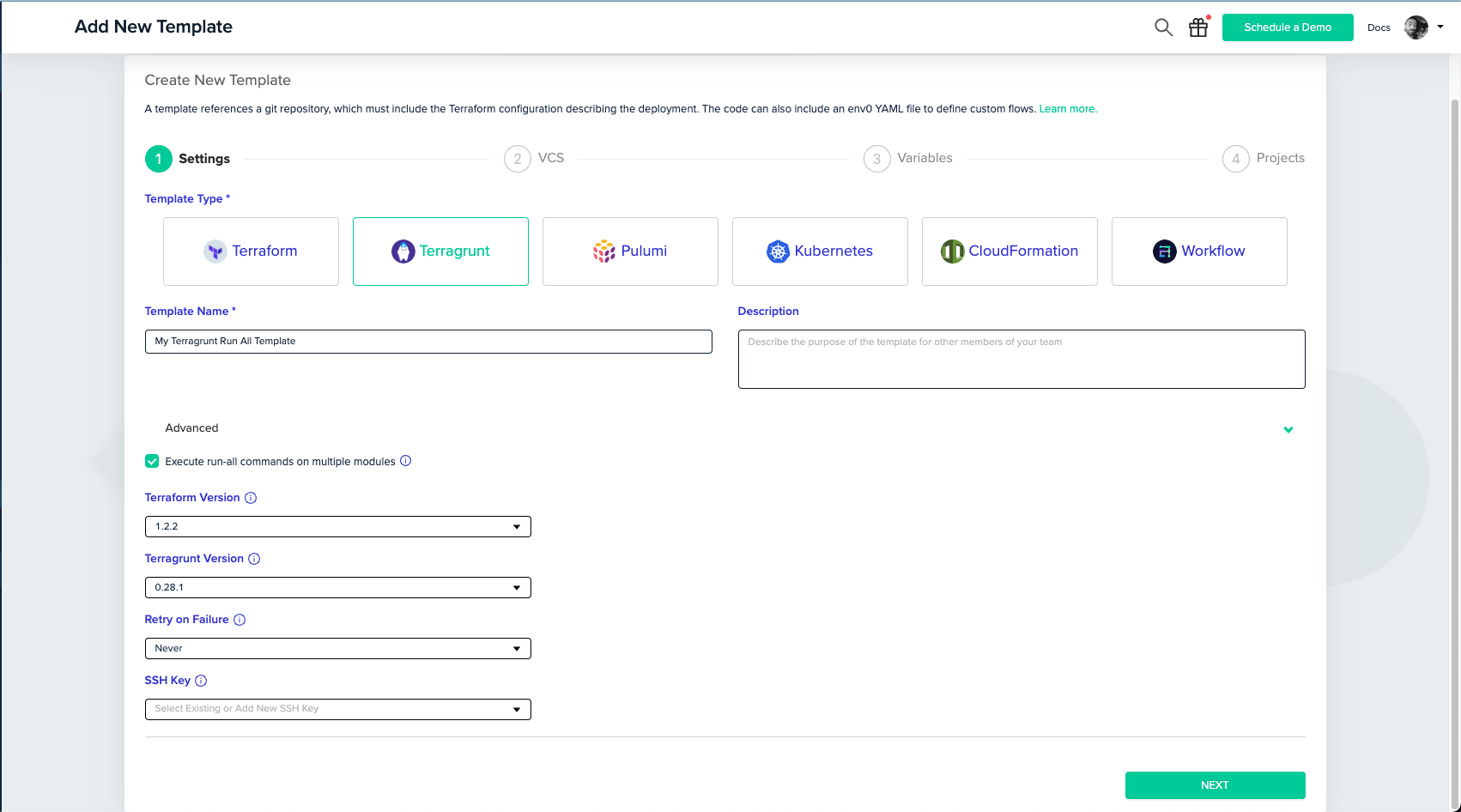Viewport: 1461px width, 812px height.
Task: Click the NEXT button
Action: (x=1215, y=785)
